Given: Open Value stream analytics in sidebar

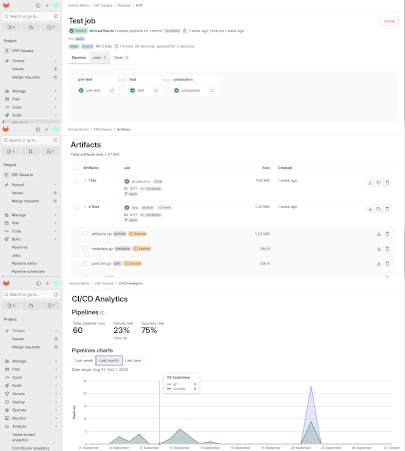Looking at the screenshot, I should [24, 437].
